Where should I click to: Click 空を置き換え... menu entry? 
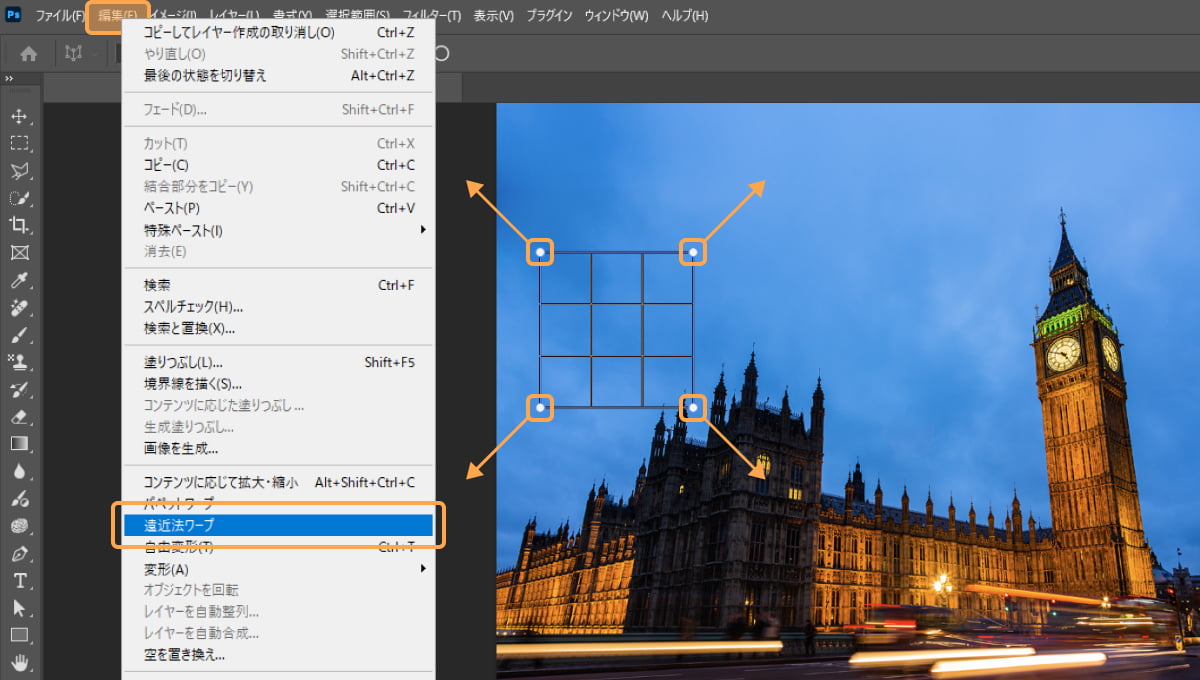tap(184, 655)
